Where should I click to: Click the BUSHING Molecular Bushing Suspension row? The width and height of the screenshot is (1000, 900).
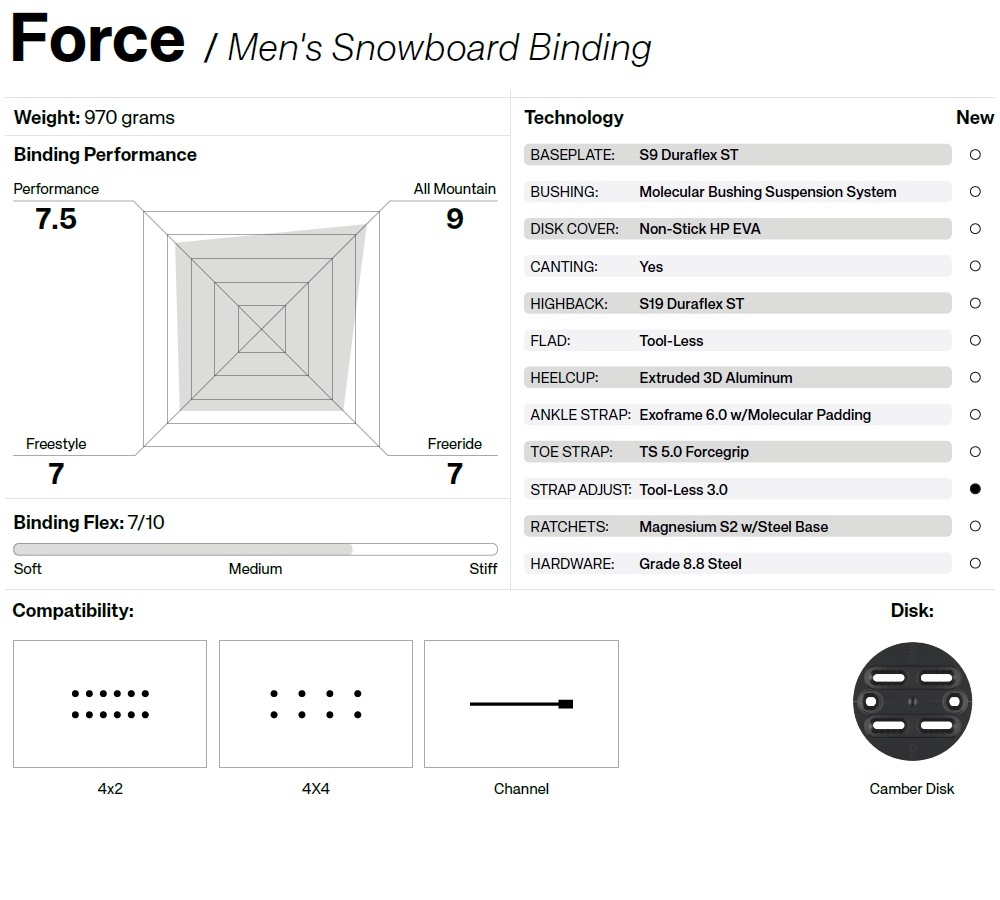click(737, 192)
